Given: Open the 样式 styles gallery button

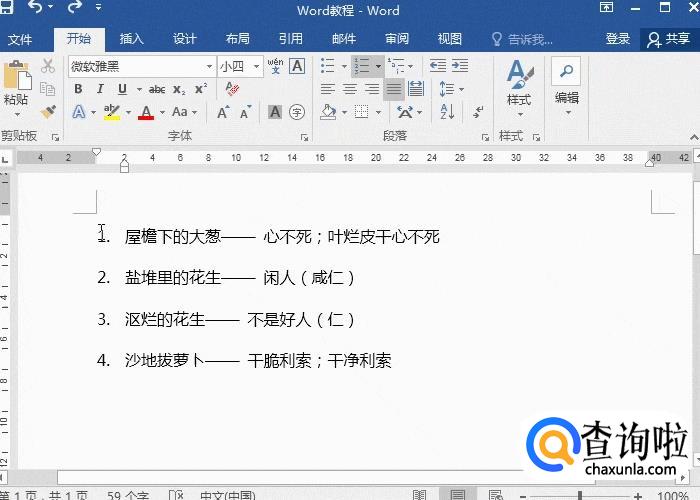Looking at the screenshot, I should 519,88.
